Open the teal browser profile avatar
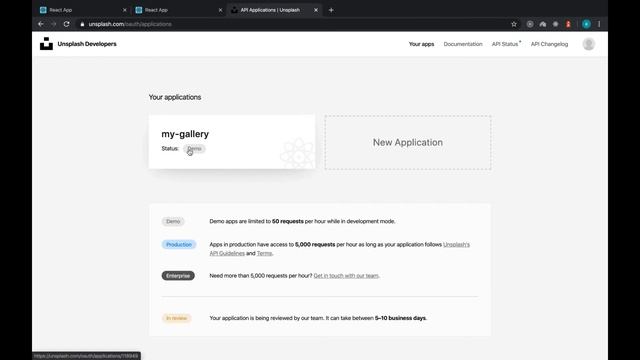 [x=586, y=24]
